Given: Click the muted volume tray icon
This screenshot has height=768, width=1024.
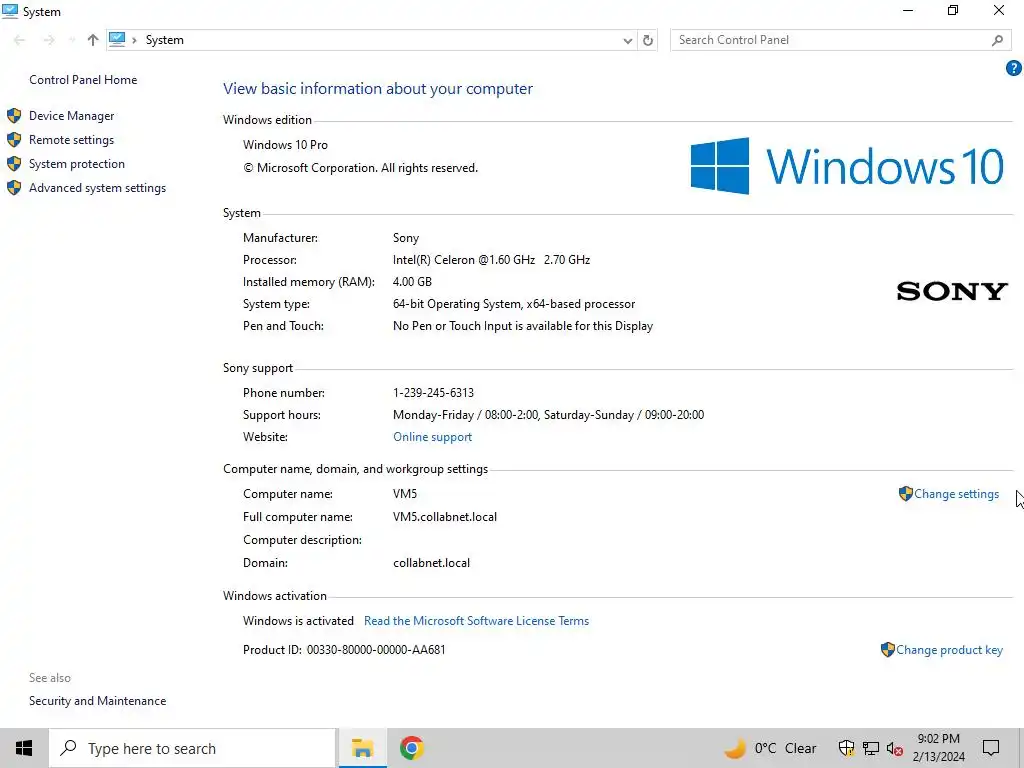Looking at the screenshot, I should (x=895, y=749).
